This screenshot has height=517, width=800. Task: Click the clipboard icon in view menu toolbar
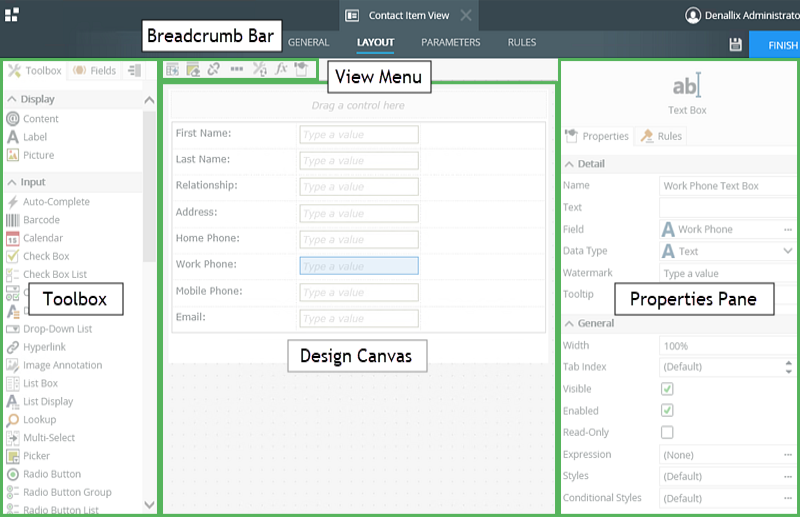point(301,68)
